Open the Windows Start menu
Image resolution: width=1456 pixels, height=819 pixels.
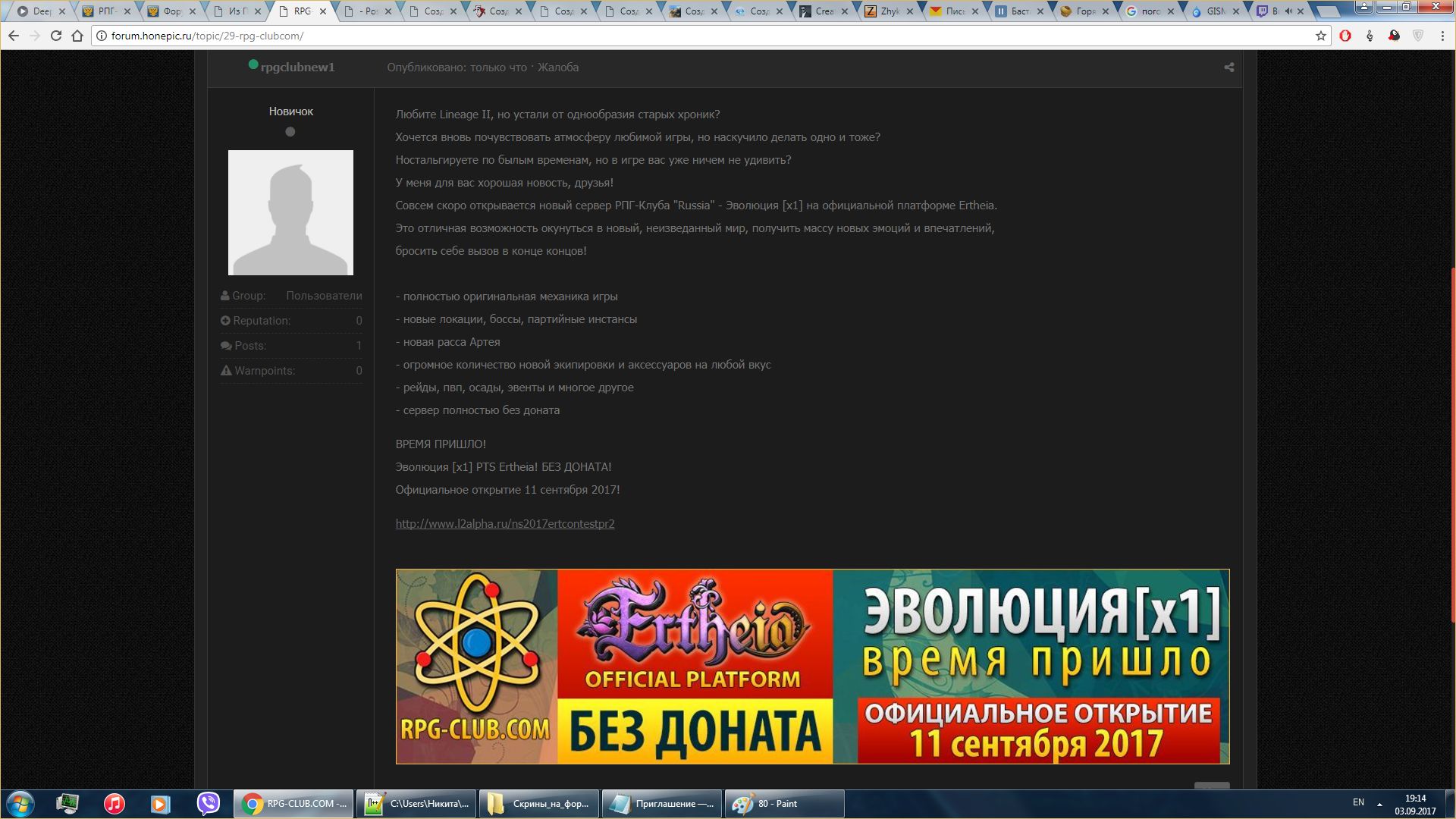click(20, 804)
